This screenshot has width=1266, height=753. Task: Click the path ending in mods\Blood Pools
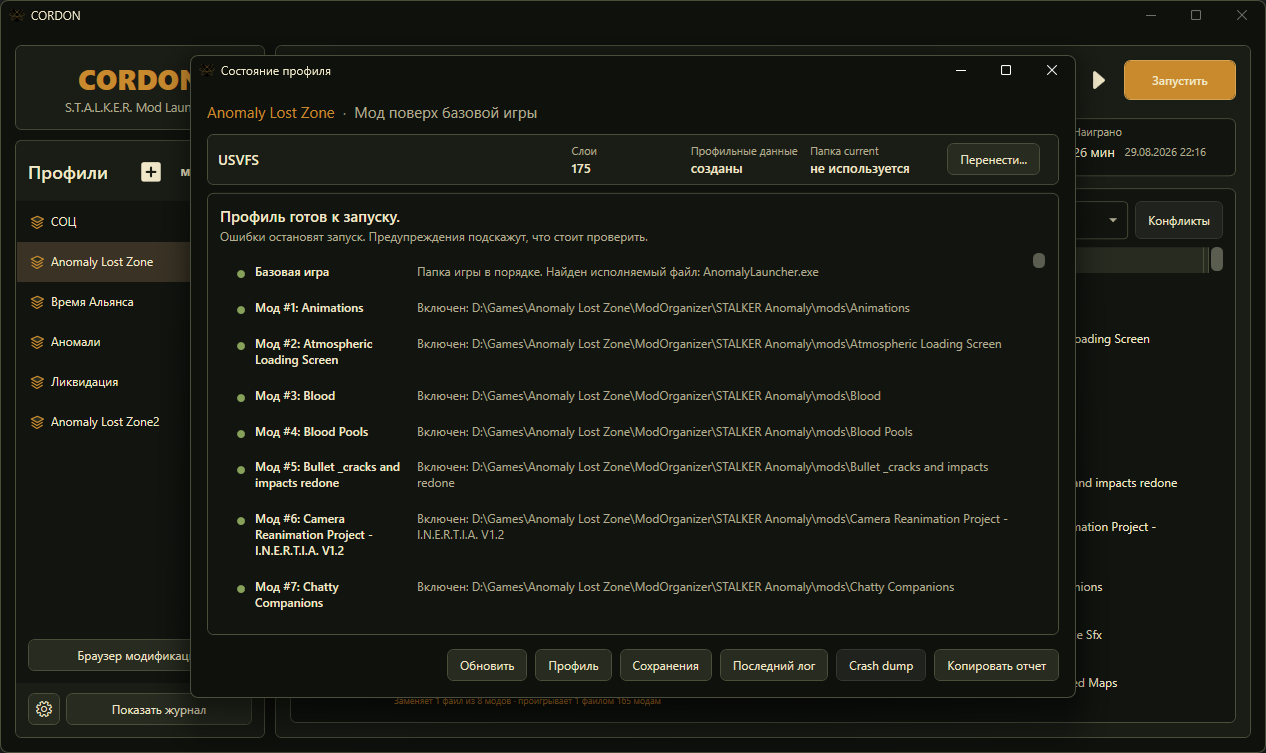[x=665, y=432]
